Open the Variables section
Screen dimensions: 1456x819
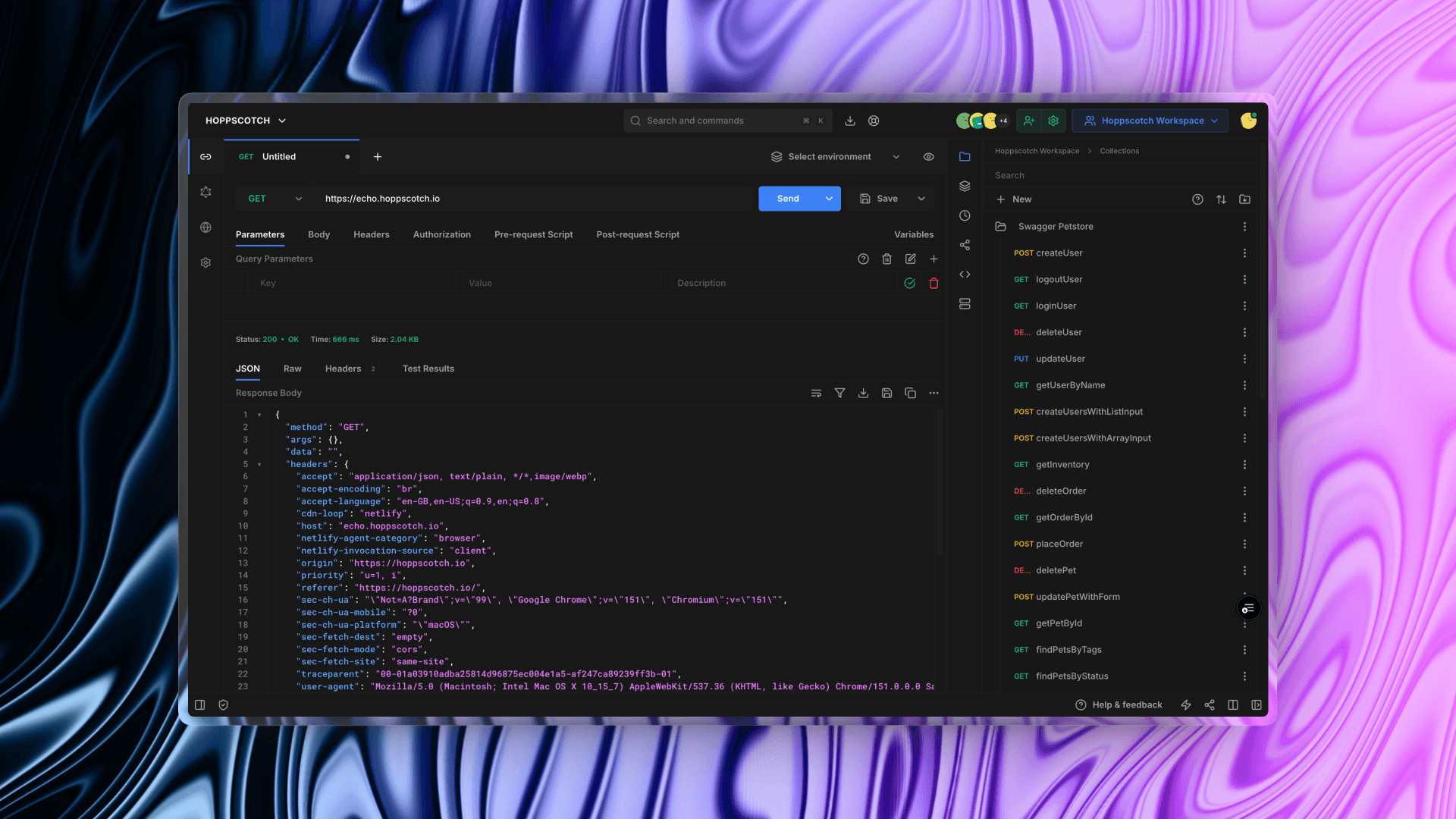(x=914, y=235)
